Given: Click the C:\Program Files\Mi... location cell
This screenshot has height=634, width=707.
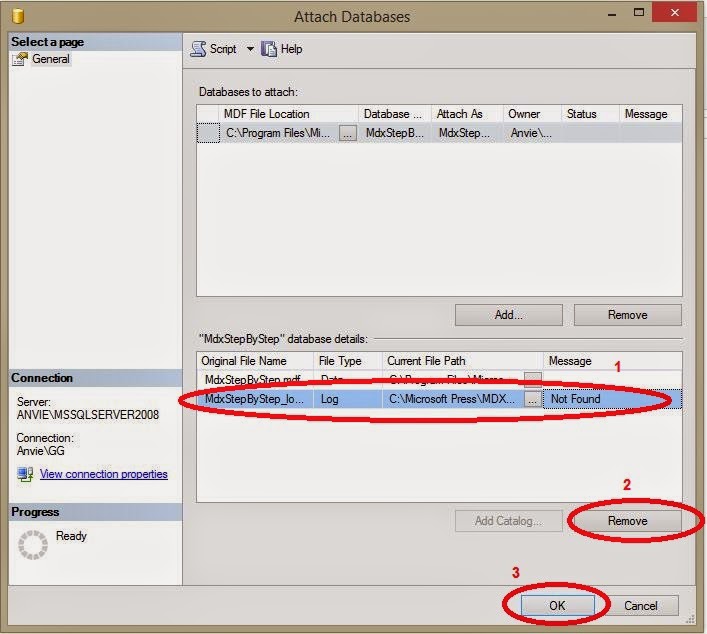Looking at the screenshot, I should coord(280,133).
